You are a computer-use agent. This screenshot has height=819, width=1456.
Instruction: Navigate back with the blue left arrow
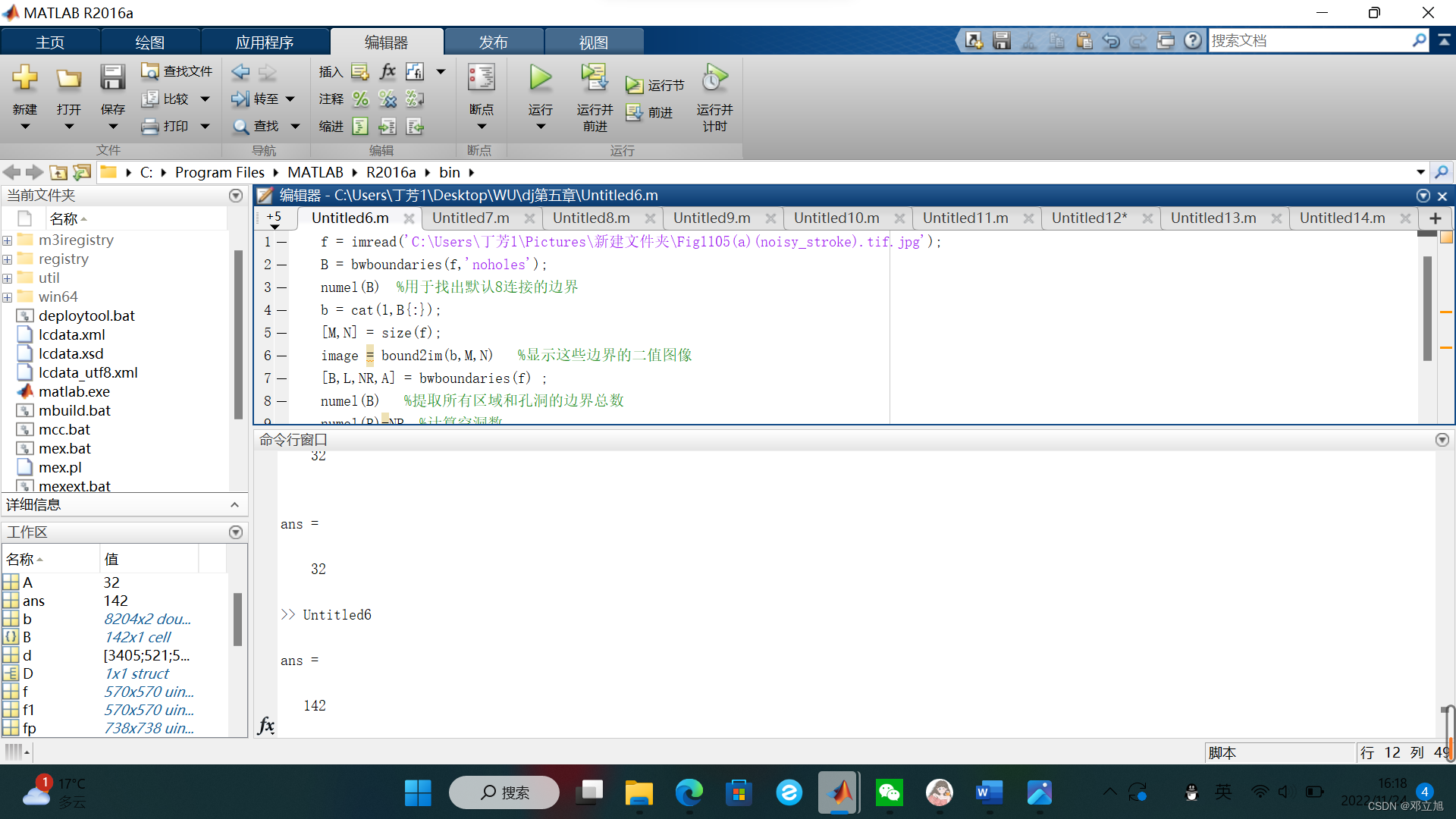click(241, 72)
